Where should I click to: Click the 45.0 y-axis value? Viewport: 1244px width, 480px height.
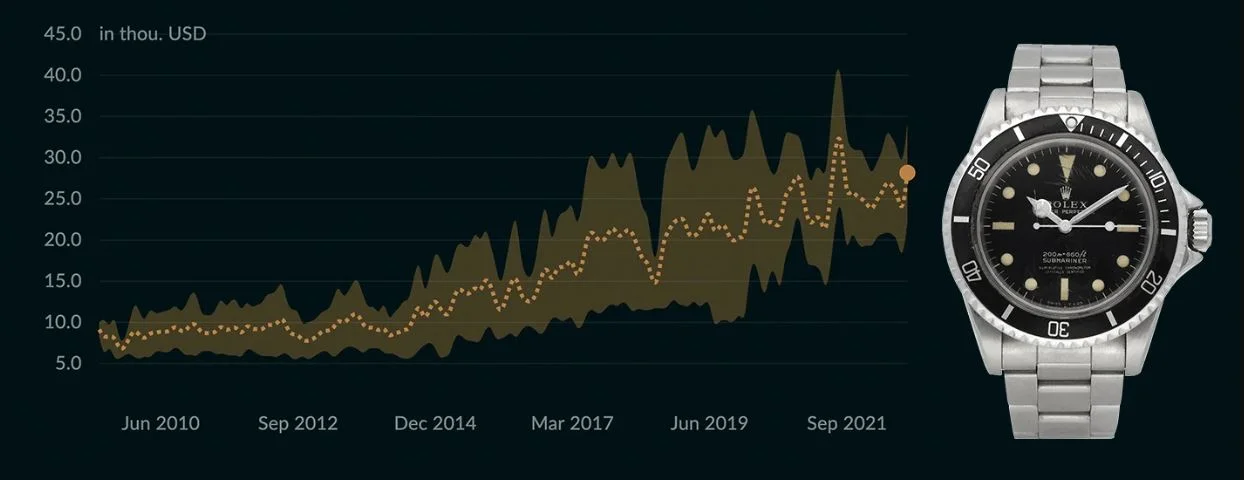[x=62, y=34]
